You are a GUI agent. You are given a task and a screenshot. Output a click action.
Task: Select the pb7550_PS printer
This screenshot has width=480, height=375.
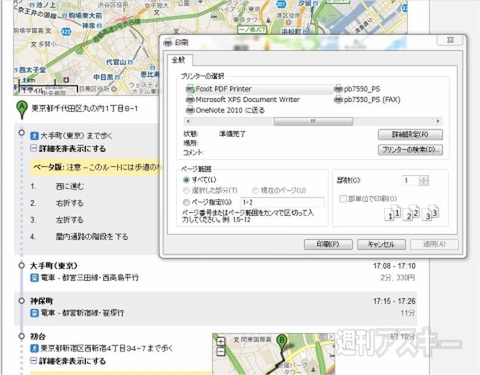click(x=357, y=89)
